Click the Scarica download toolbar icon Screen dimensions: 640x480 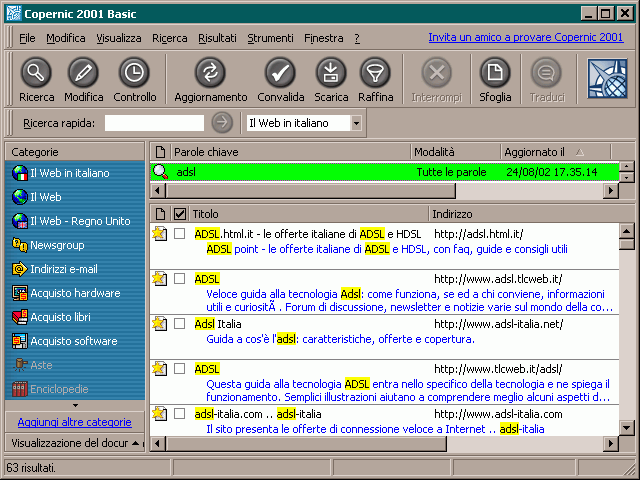[331, 73]
